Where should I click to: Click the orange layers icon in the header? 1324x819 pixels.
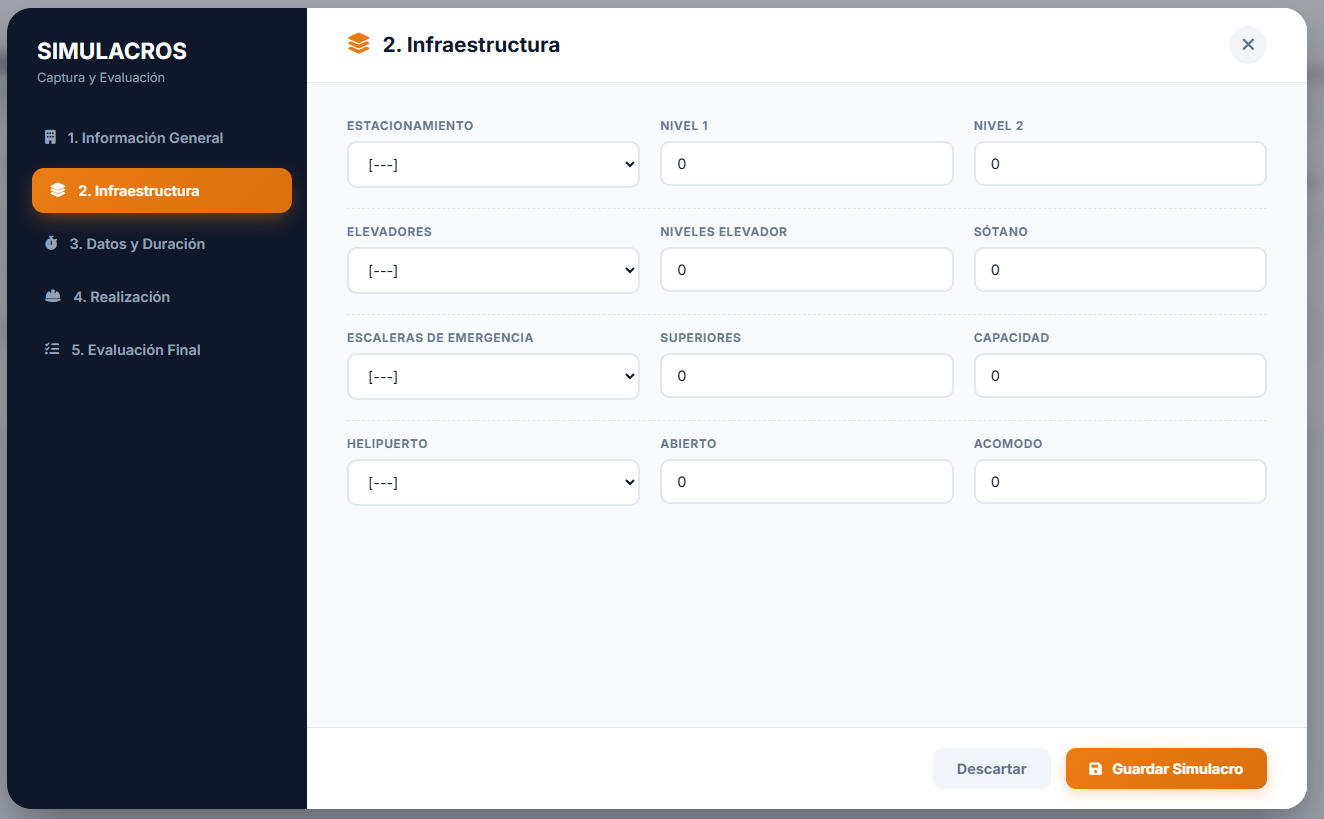pyautogui.click(x=359, y=45)
